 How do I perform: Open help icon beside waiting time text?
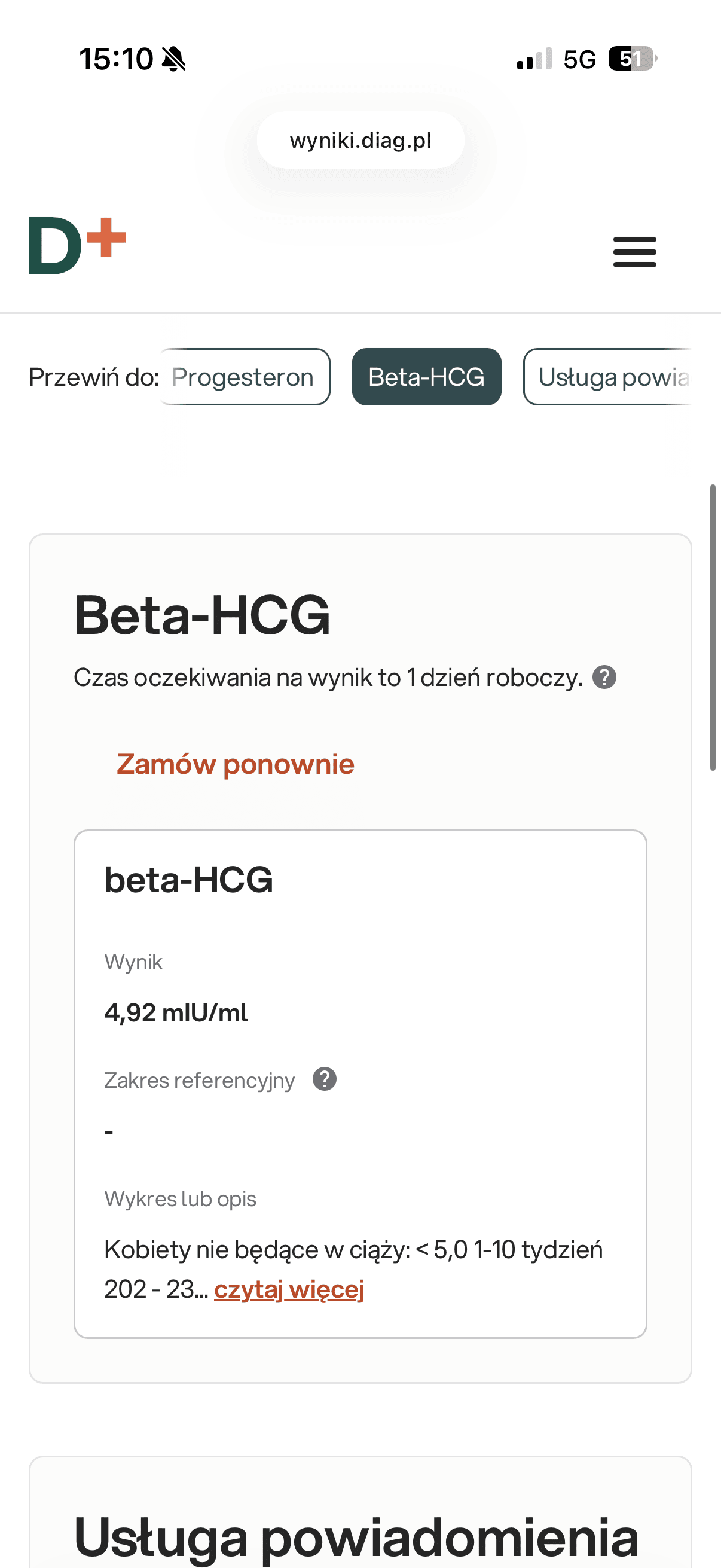pos(604,678)
